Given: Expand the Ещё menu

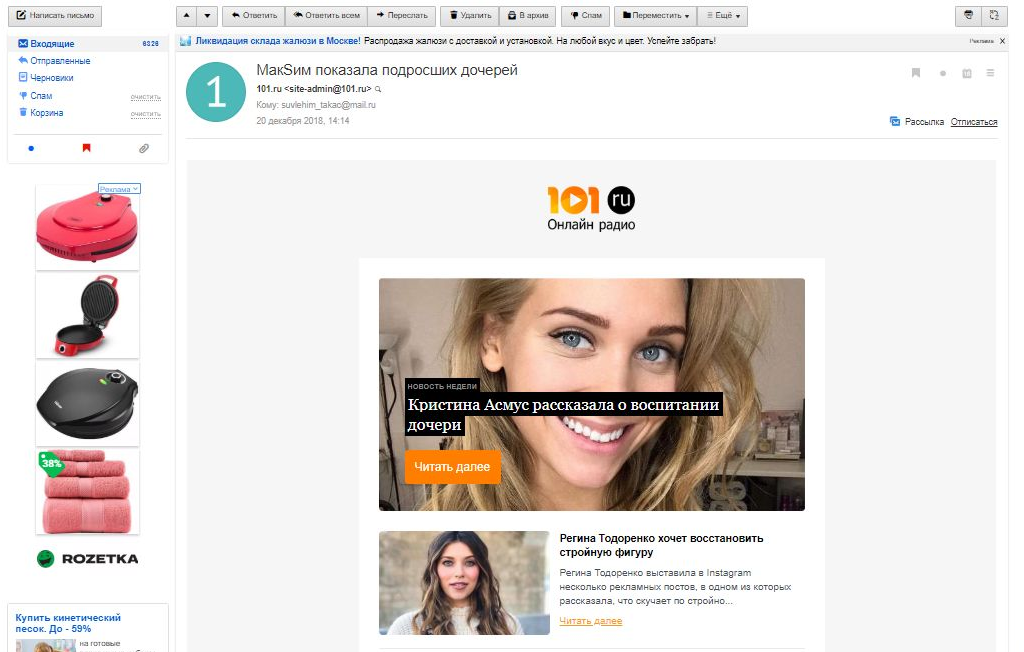Looking at the screenshot, I should pos(723,15).
